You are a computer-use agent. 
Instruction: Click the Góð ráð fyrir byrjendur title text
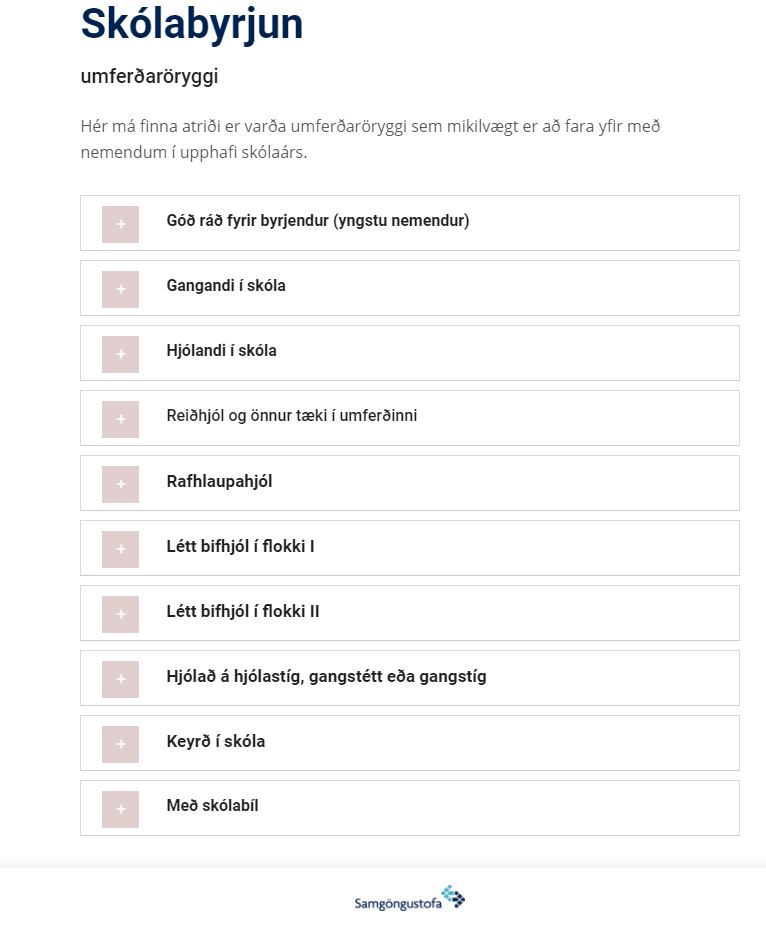tap(318, 221)
